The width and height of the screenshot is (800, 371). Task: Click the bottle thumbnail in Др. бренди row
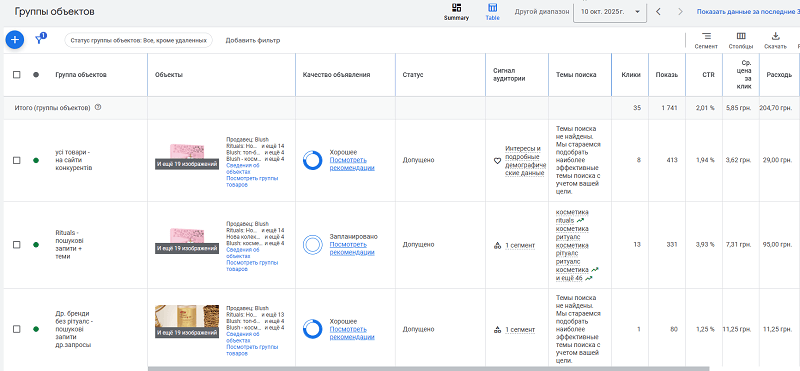coord(187,321)
